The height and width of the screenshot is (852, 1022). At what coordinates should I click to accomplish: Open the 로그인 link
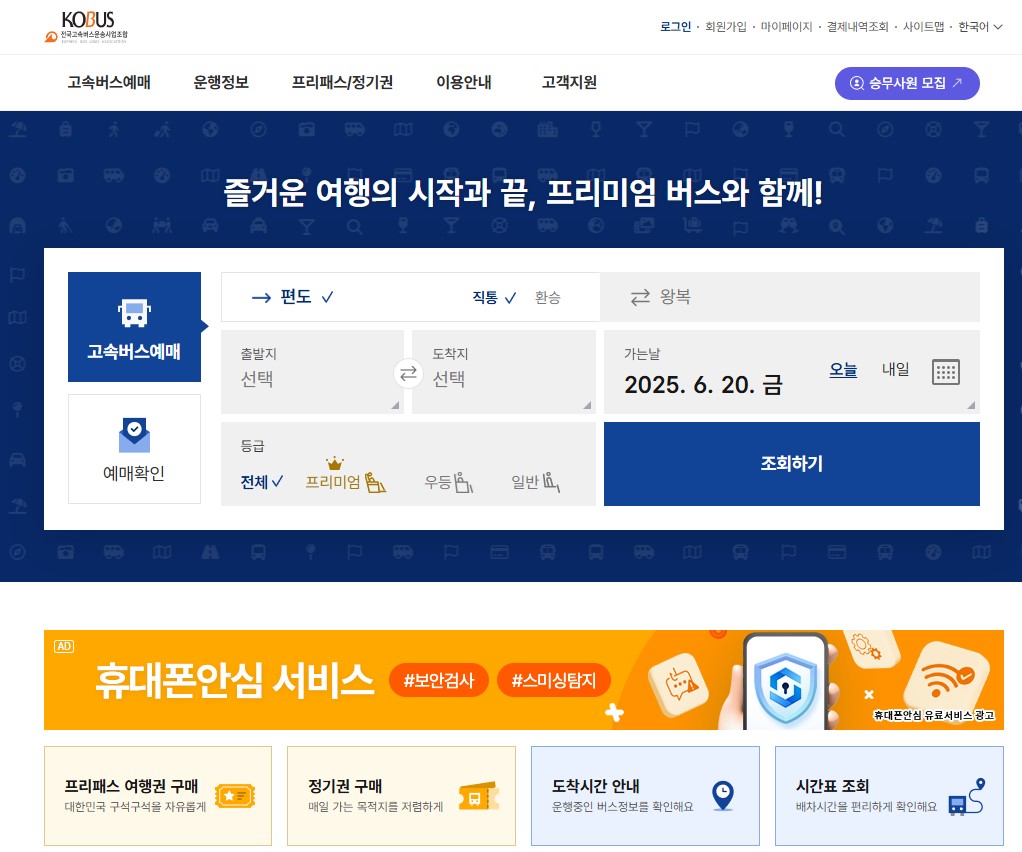pos(676,27)
